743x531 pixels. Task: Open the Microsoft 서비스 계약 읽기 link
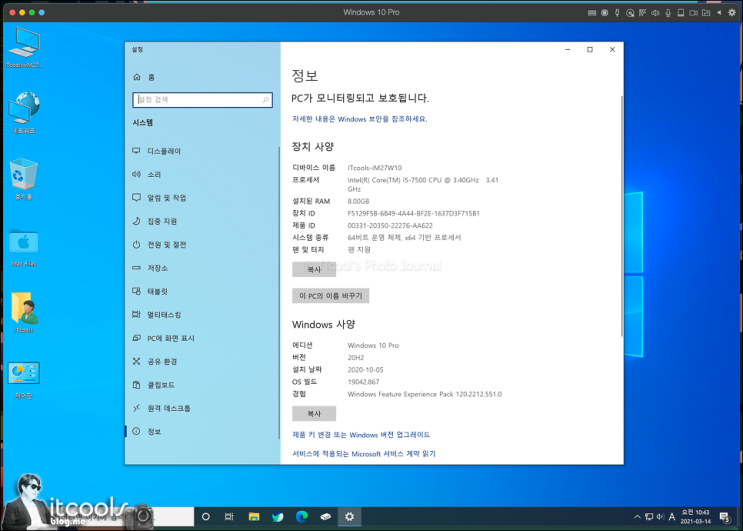coord(363,453)
